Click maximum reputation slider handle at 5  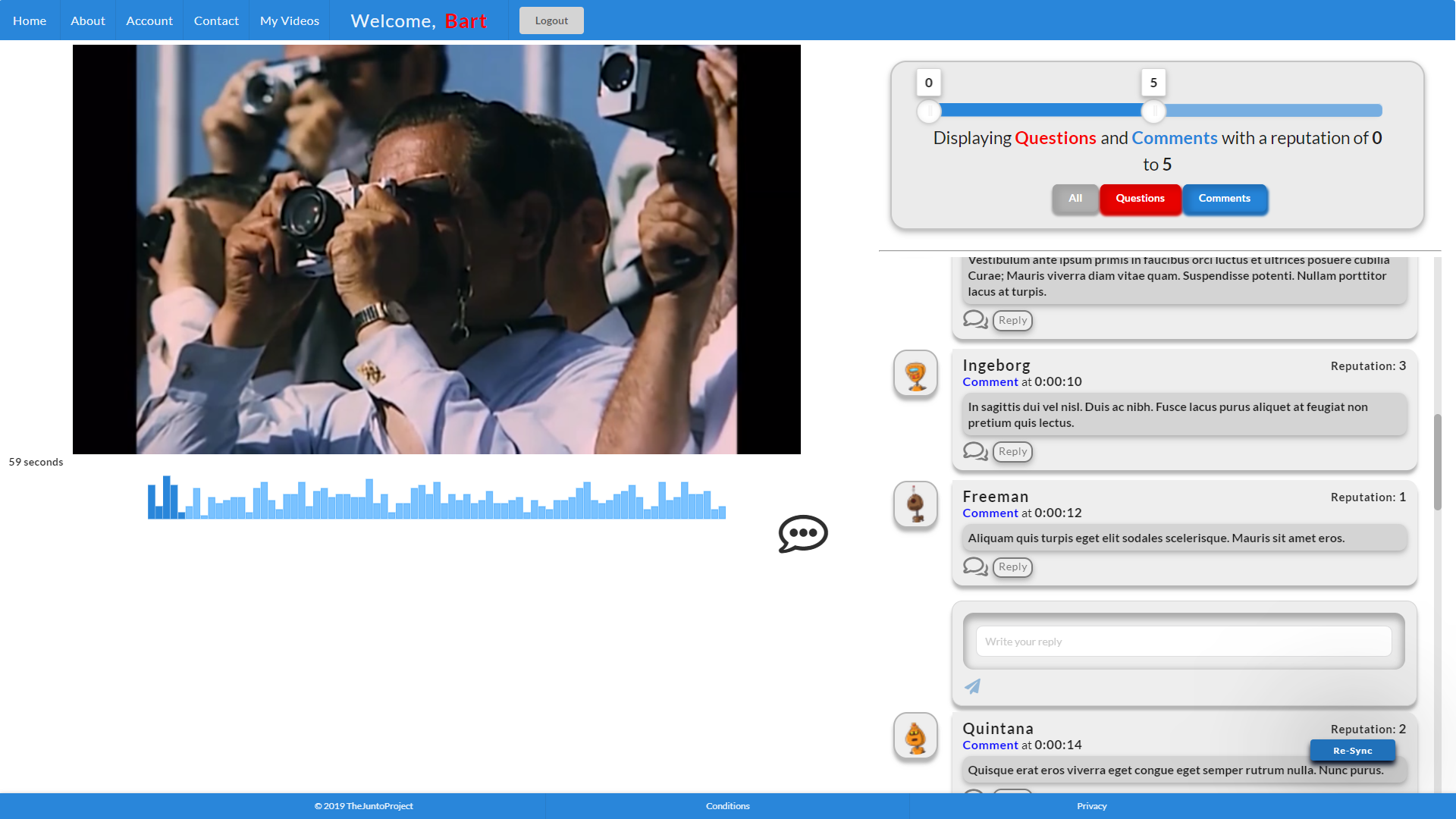[x=1153, y=111]
